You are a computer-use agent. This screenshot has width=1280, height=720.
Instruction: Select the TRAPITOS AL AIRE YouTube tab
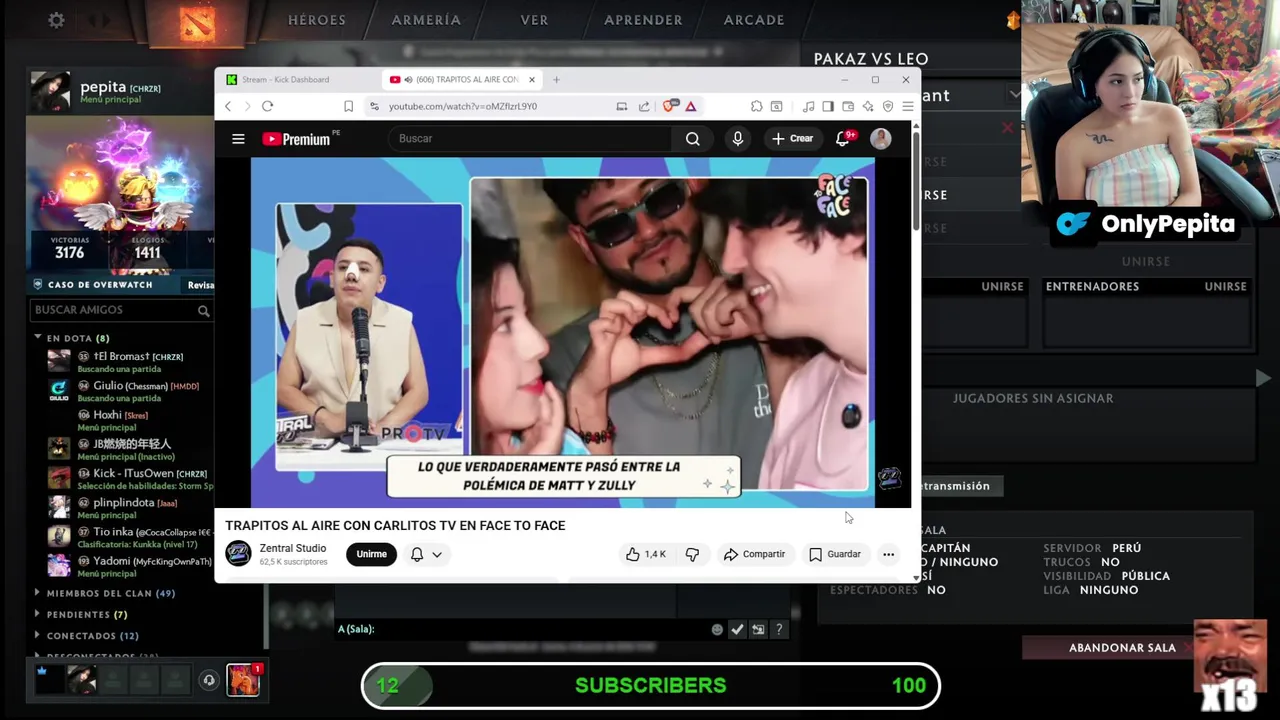point(463,80)
